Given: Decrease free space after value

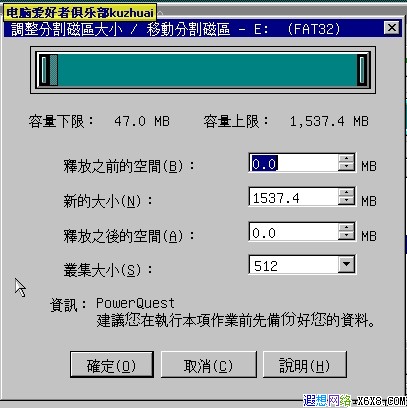Looking at the screenshot, I should (x=346, y=236).
